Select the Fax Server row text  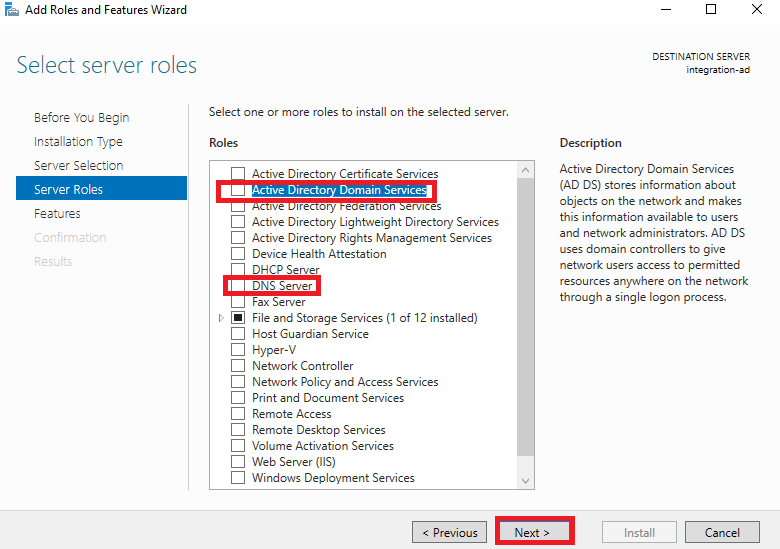(x=279, y=302)
